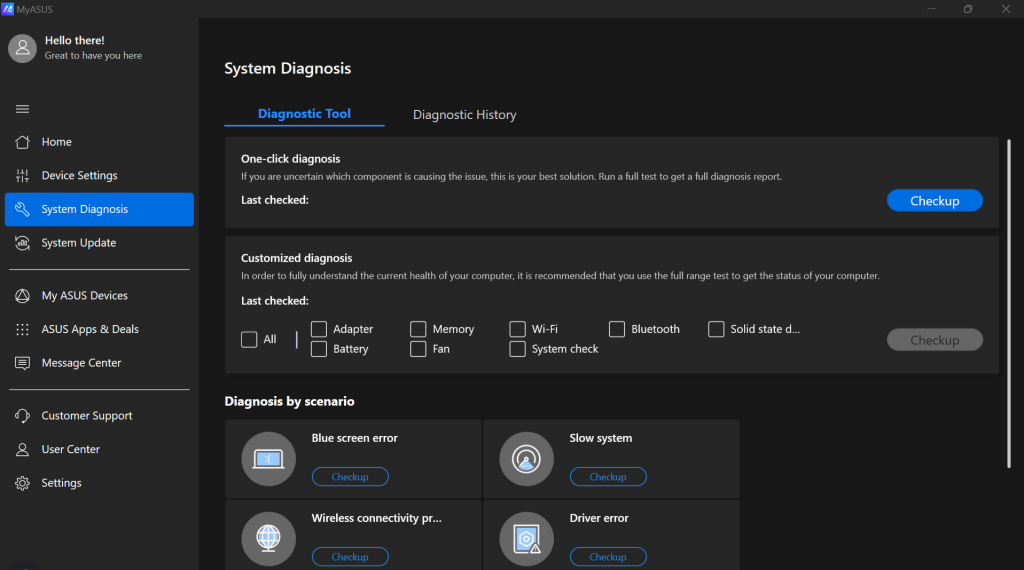This screenshot has height=570, width=1024.
Task: Tick the Wi-Fi checkbox
Action: click(517, 329)
